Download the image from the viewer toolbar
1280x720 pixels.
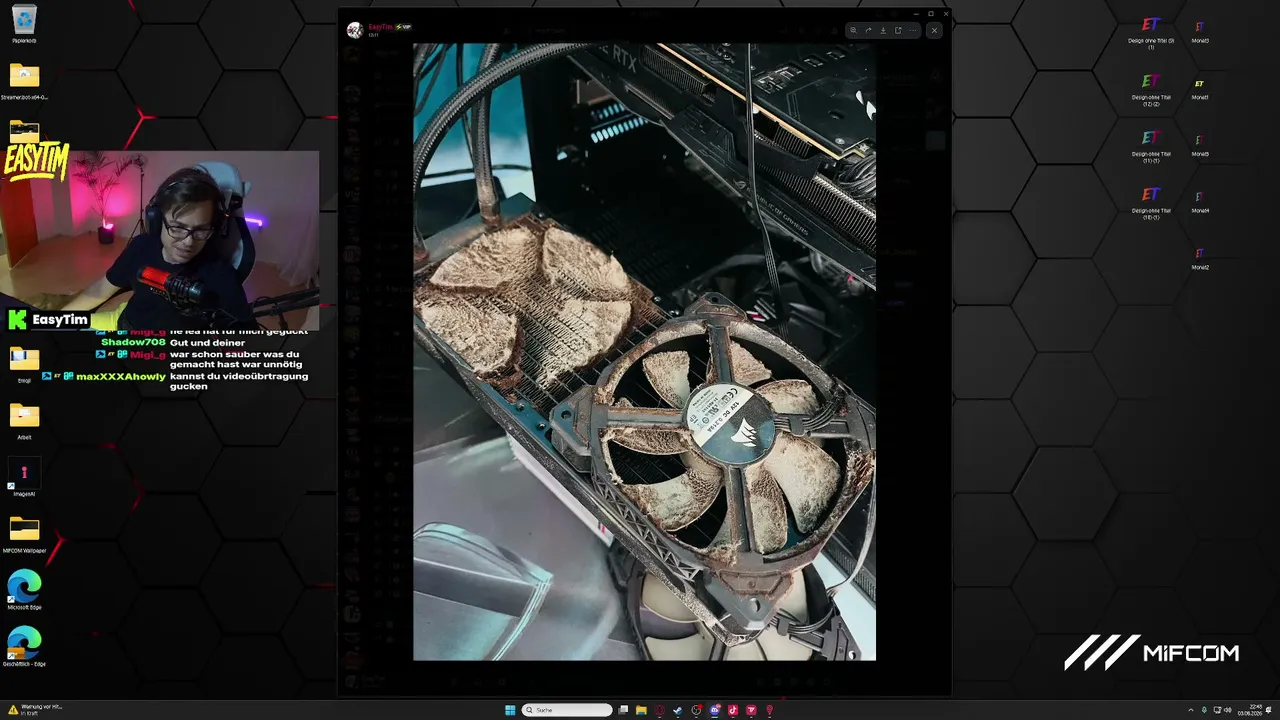(x=883, y=30)
